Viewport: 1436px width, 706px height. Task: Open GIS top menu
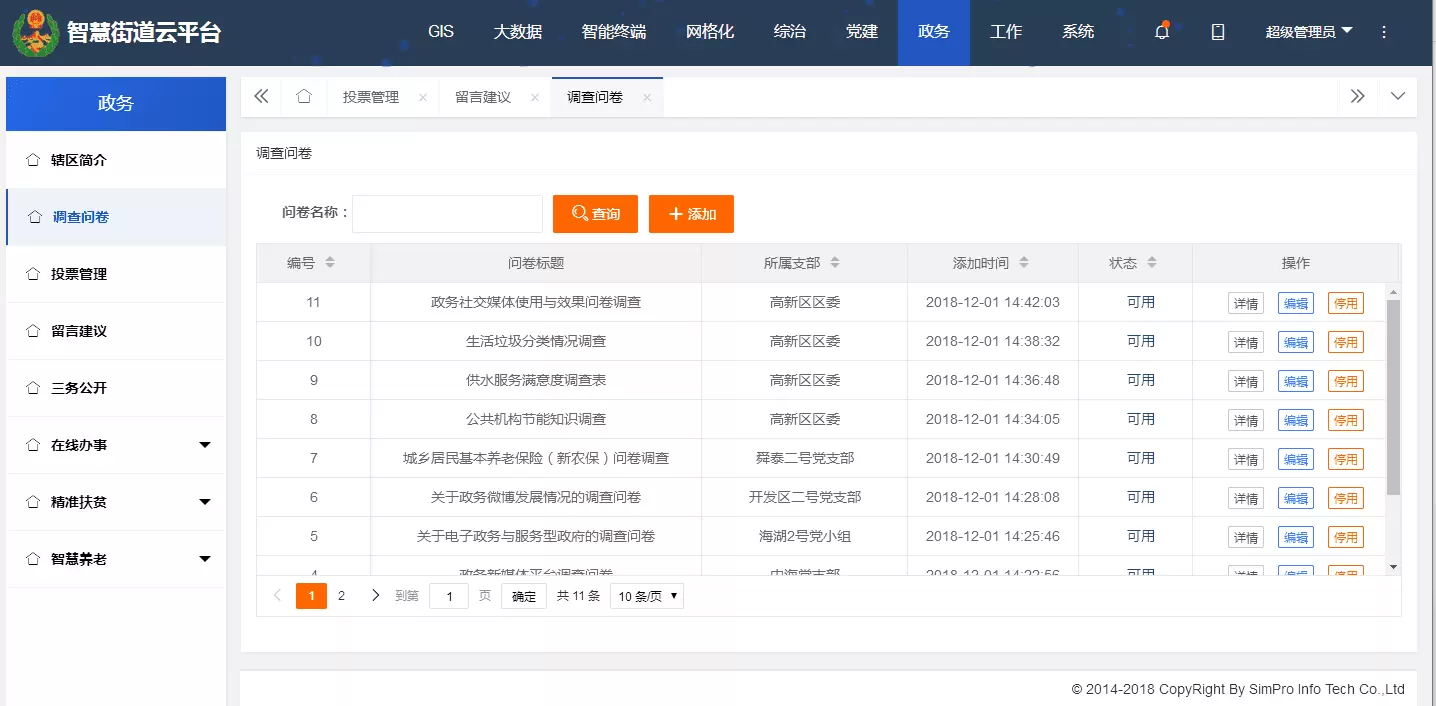click(441, 32)
